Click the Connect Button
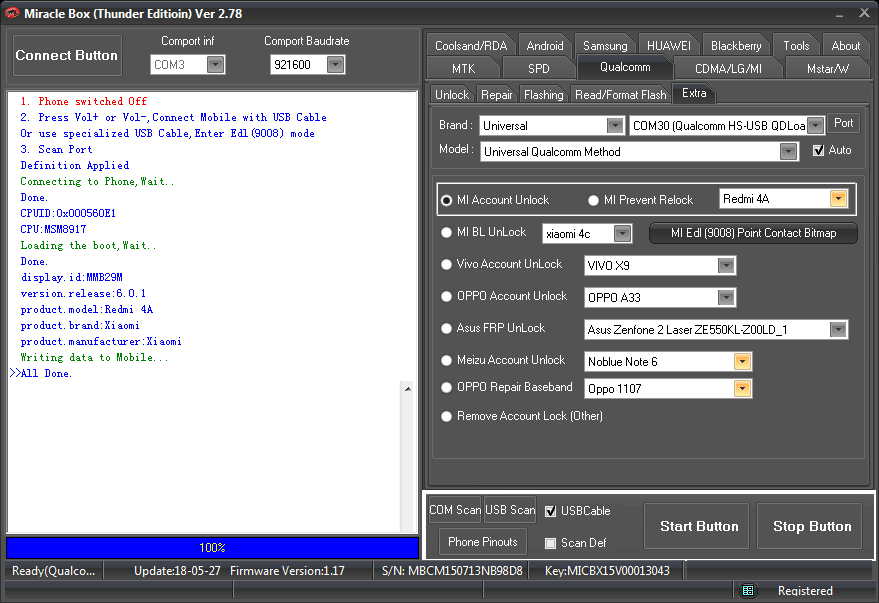Image resolution: width=879 pixels, height=603 pixels. tap(67, 55)
